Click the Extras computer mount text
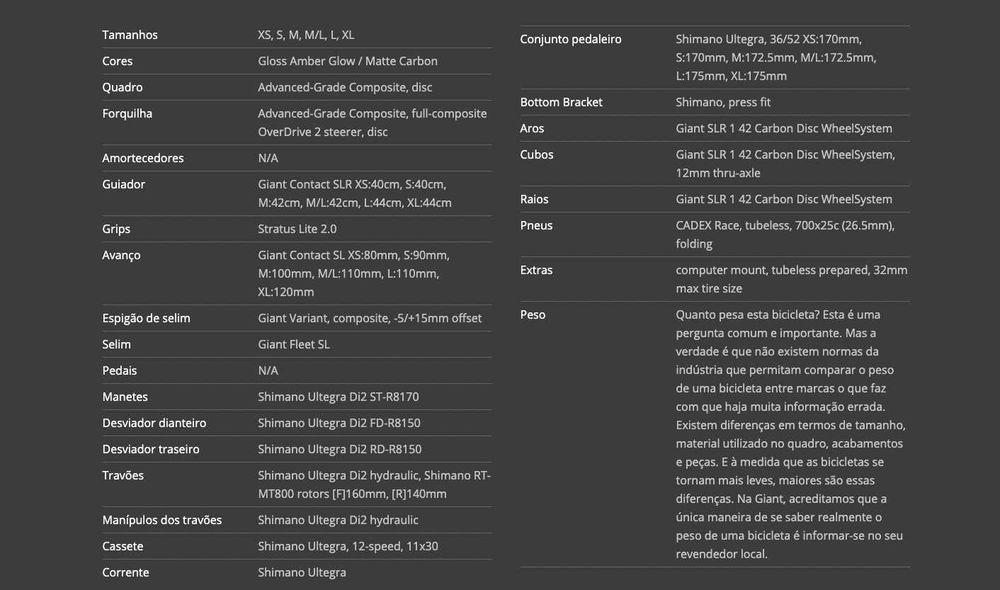This screenshot has width=1000, height=590. coord(791,279)
